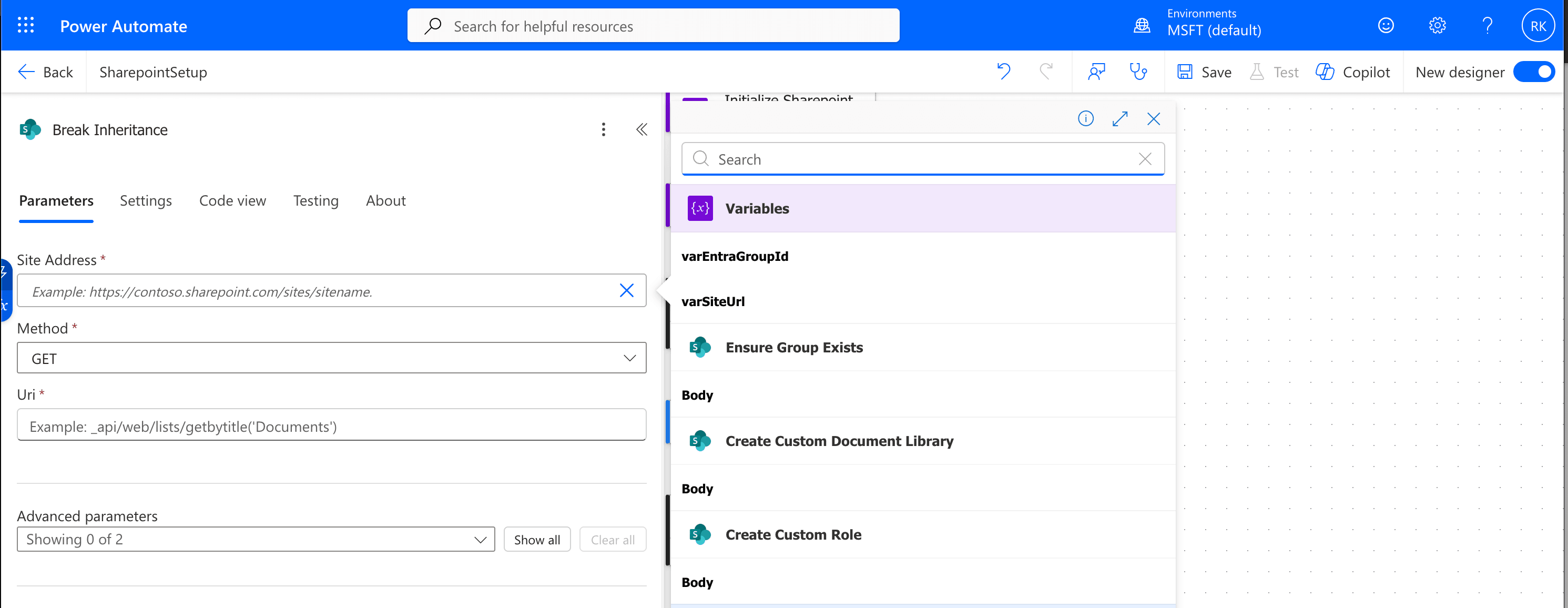Open the app launcher waffle icon
Image resolution: width=1568 pixels, height=608 pixels.
click(x=26, y=26)
